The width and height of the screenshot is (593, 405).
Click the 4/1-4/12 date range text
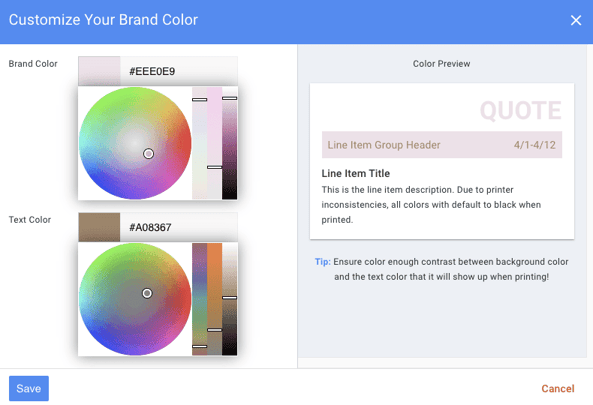click(534, 145)
